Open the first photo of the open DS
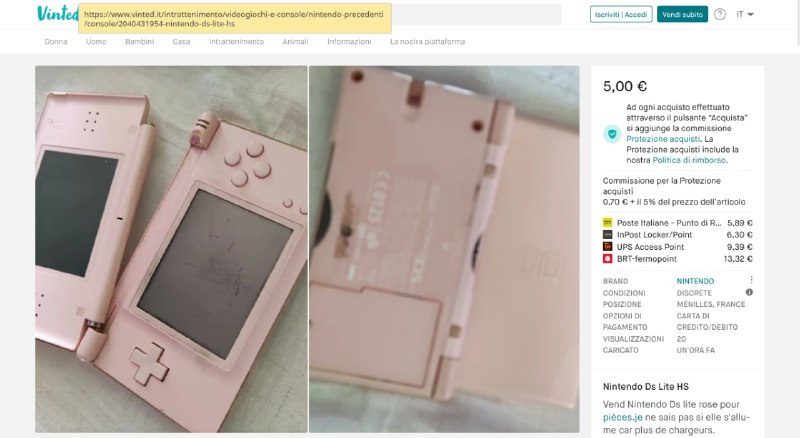Screen dimensions: 800x438 (171, 249)
